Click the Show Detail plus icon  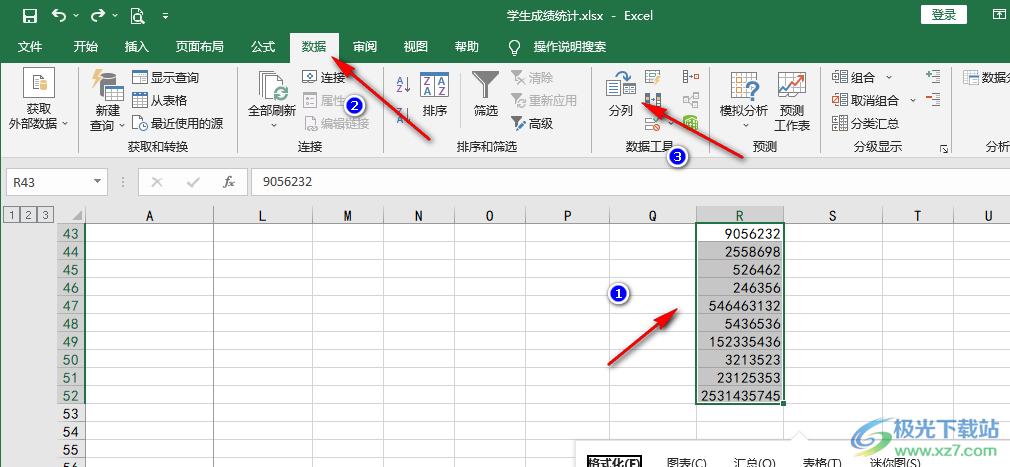point(932,77)
